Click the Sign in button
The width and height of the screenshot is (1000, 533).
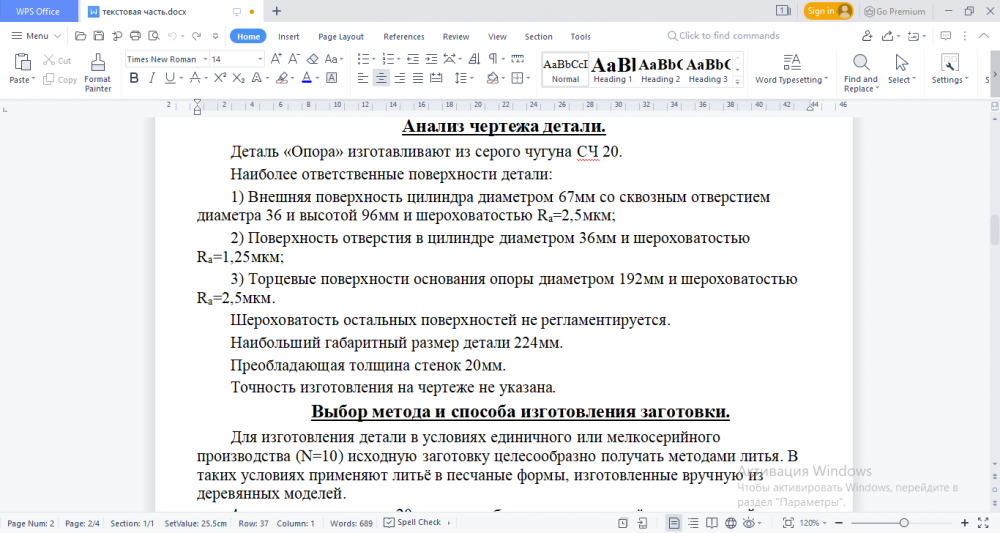coord(828,11)
